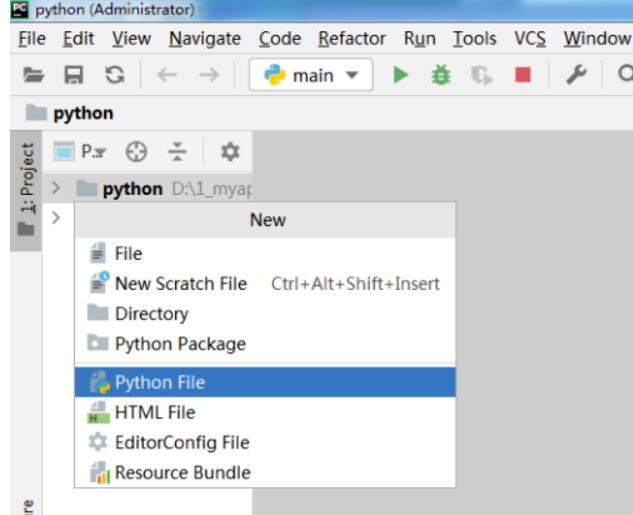The image size is (633, 515).
Task: Click the Search magnifier icon in toolbar
Action: 625,74
